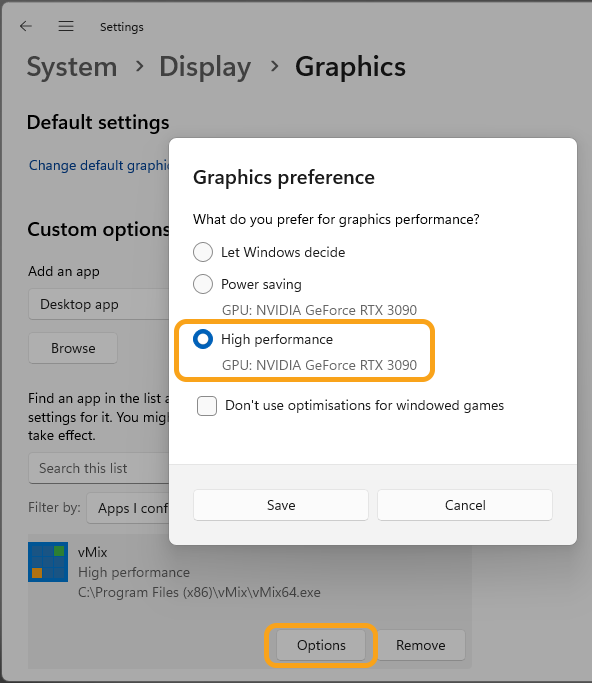The width and height of the screenshot is (592, 683).
Task: Click the chevron after Display breadcrumb
Action: [274, 66]
